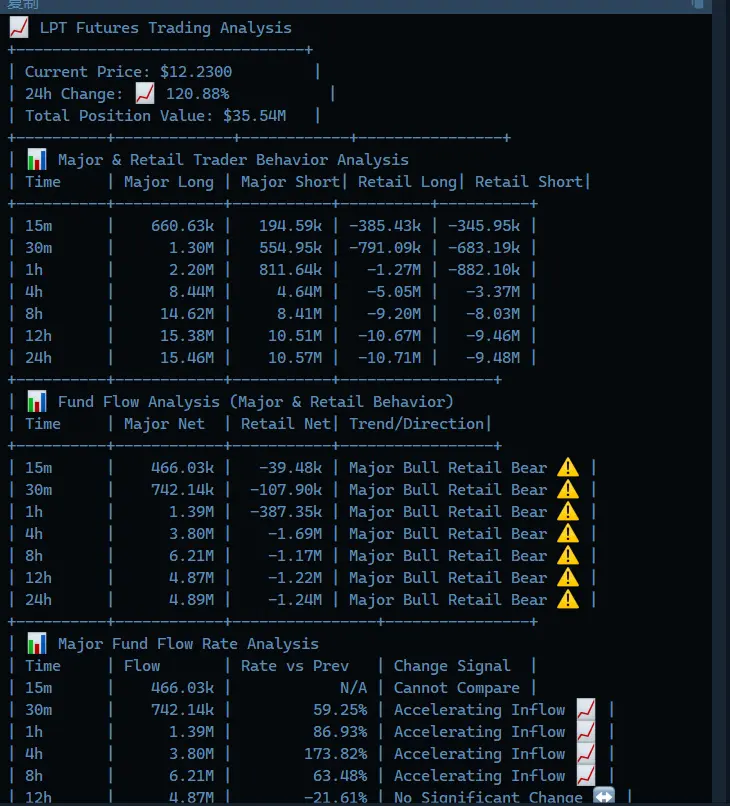The width and height of the screenshot is (730, 806).
Task: Click warning icon in Fund Flow 12h row
Action: (x=568, y=577)
